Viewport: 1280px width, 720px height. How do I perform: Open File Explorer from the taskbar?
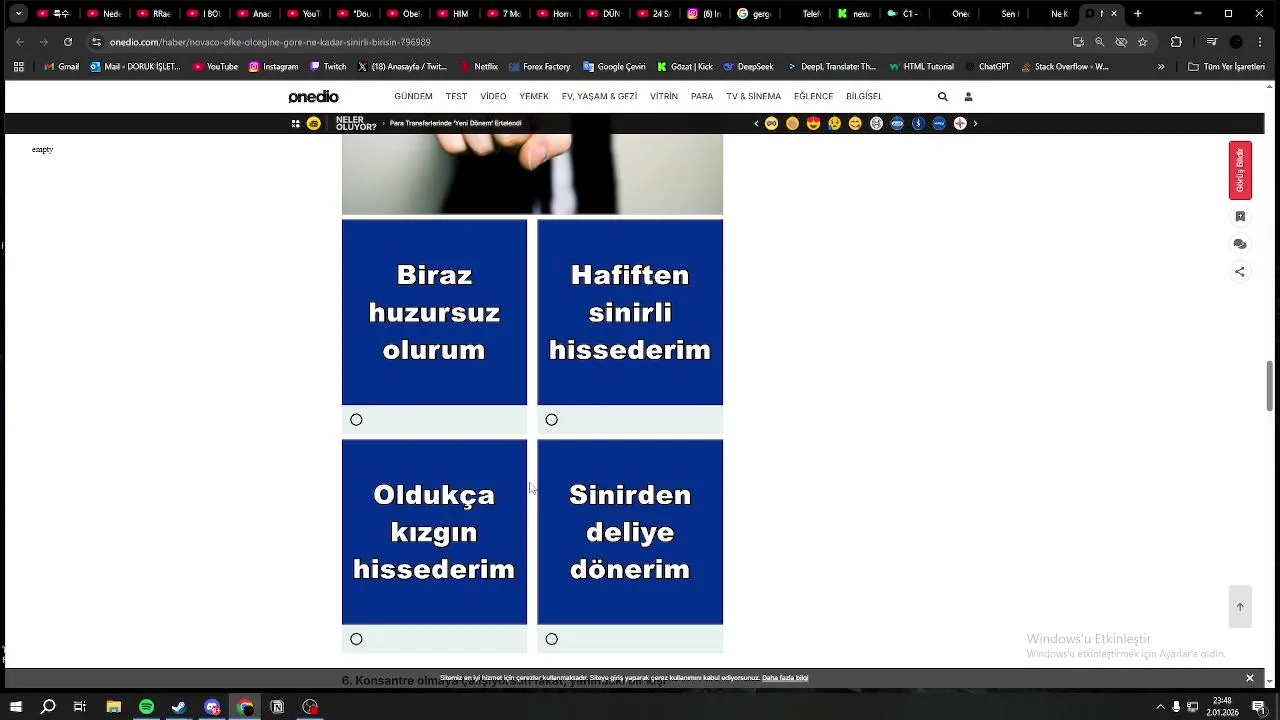tap(113, 707)
